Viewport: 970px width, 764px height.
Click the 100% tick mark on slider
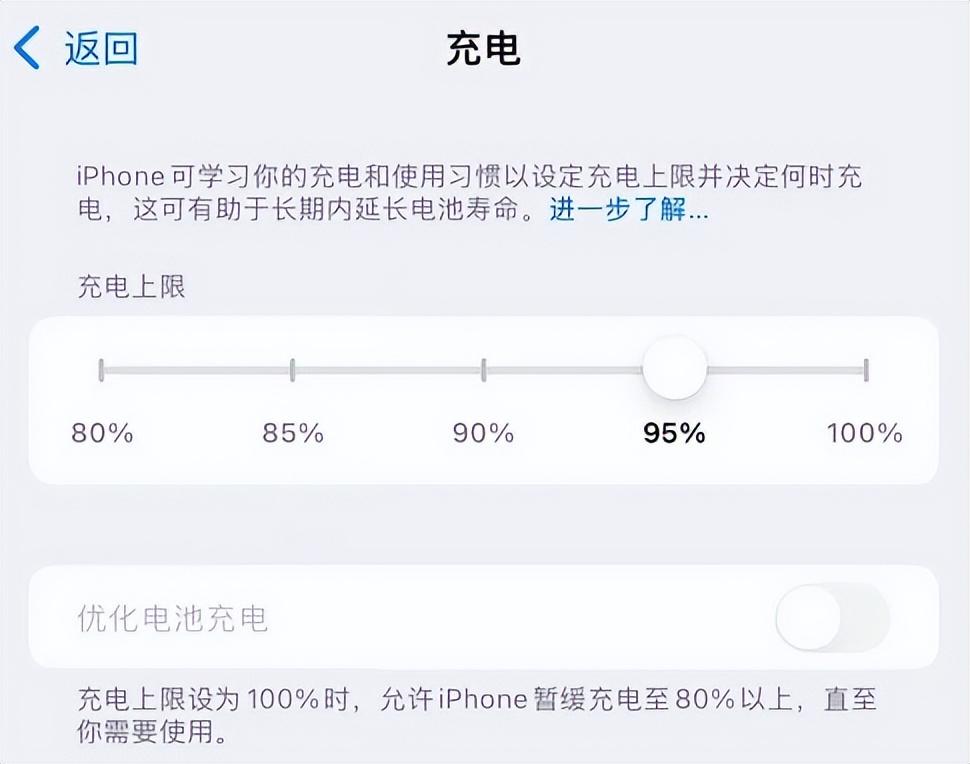point(866,370)
